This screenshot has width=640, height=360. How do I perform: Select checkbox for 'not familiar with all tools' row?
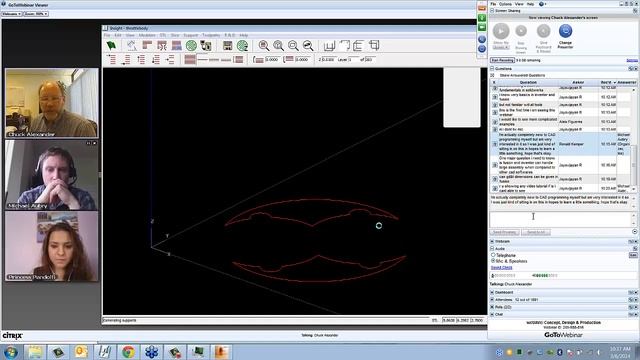click(495, 105)
